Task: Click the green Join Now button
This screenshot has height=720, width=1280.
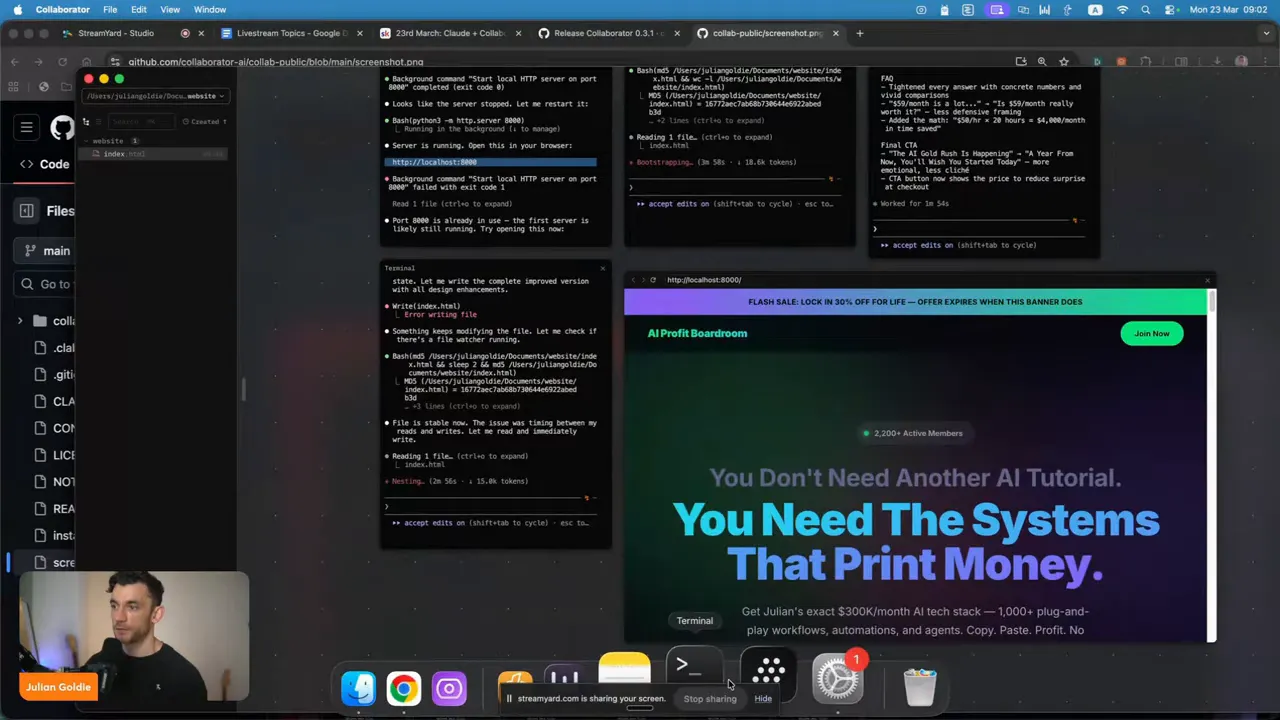Action: (x=1152, y=334)
